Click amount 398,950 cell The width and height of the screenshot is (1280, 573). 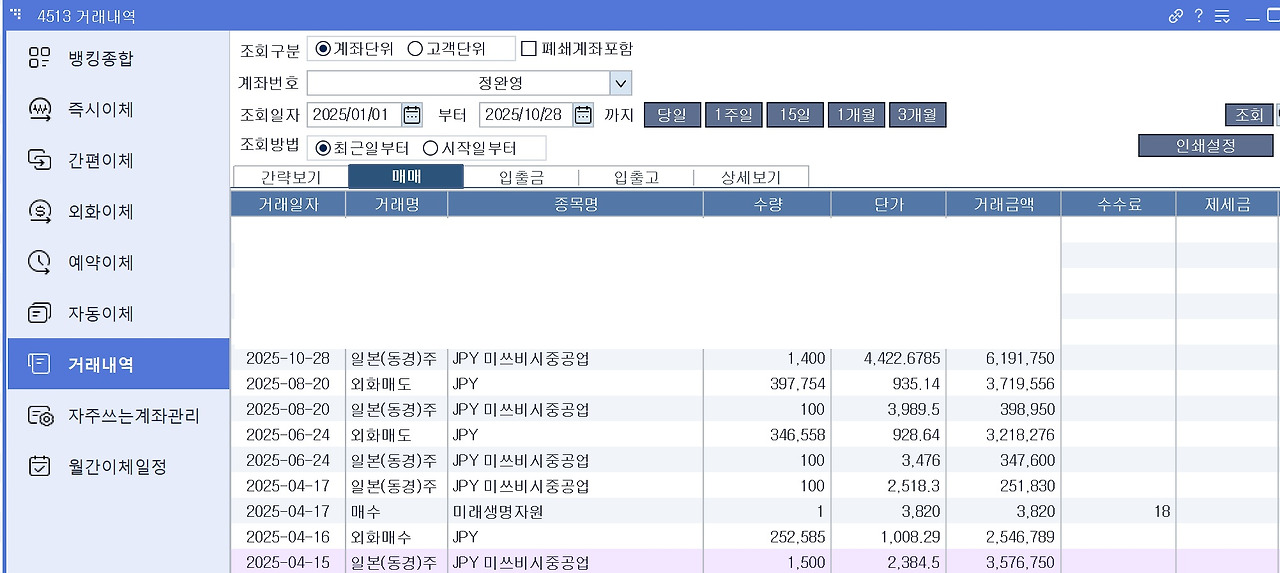click(1003, 409)
